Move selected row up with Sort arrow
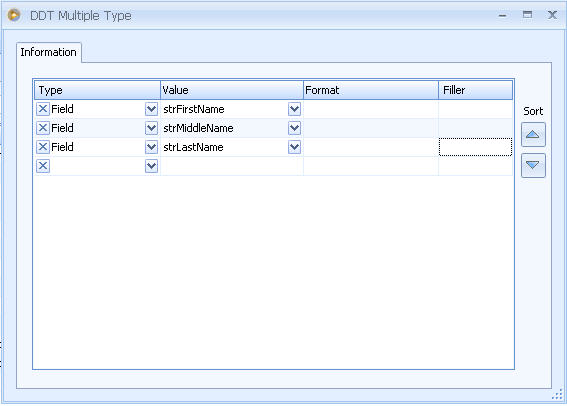 point(533,134)
